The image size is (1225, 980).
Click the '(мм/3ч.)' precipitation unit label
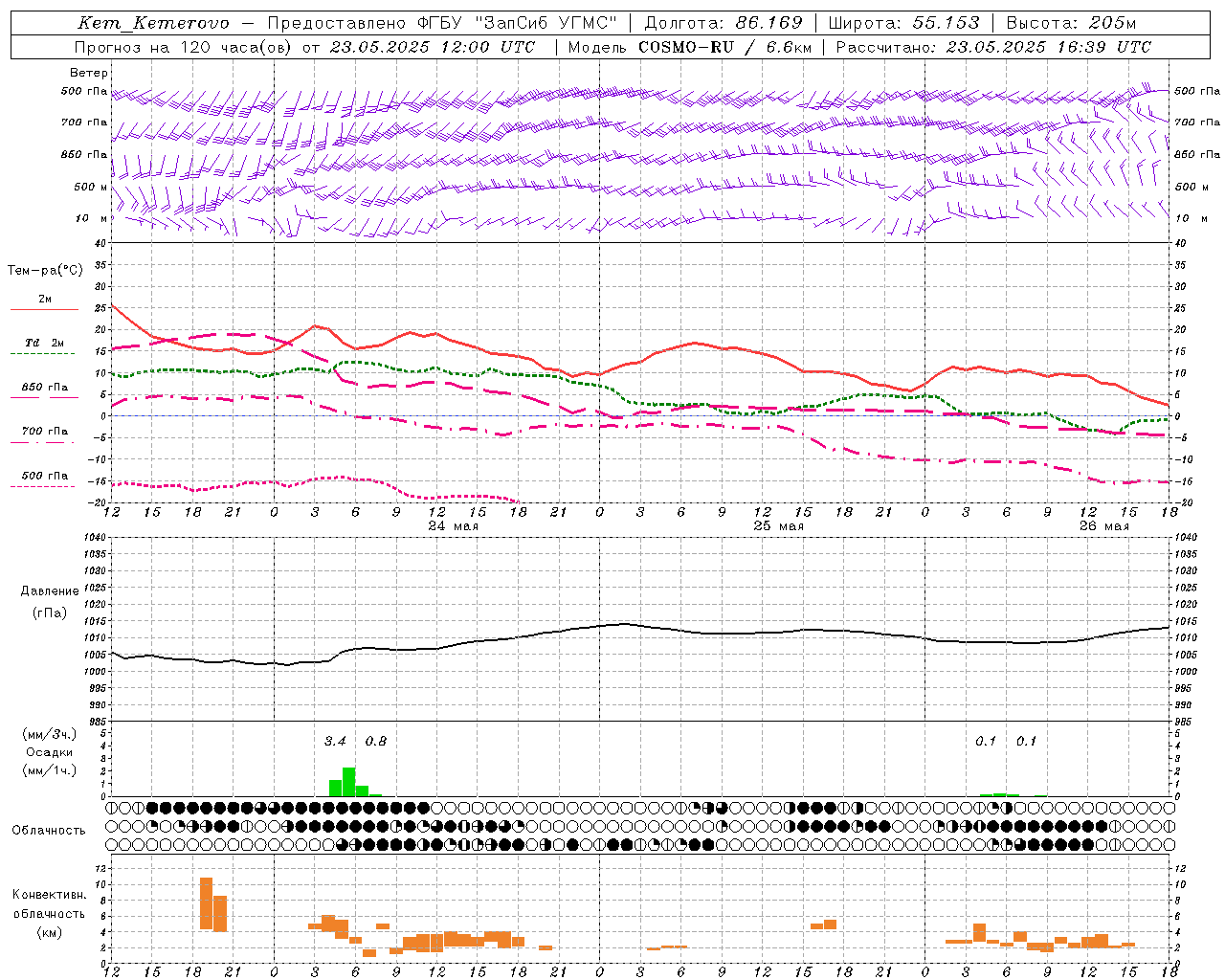coord(50,734)
